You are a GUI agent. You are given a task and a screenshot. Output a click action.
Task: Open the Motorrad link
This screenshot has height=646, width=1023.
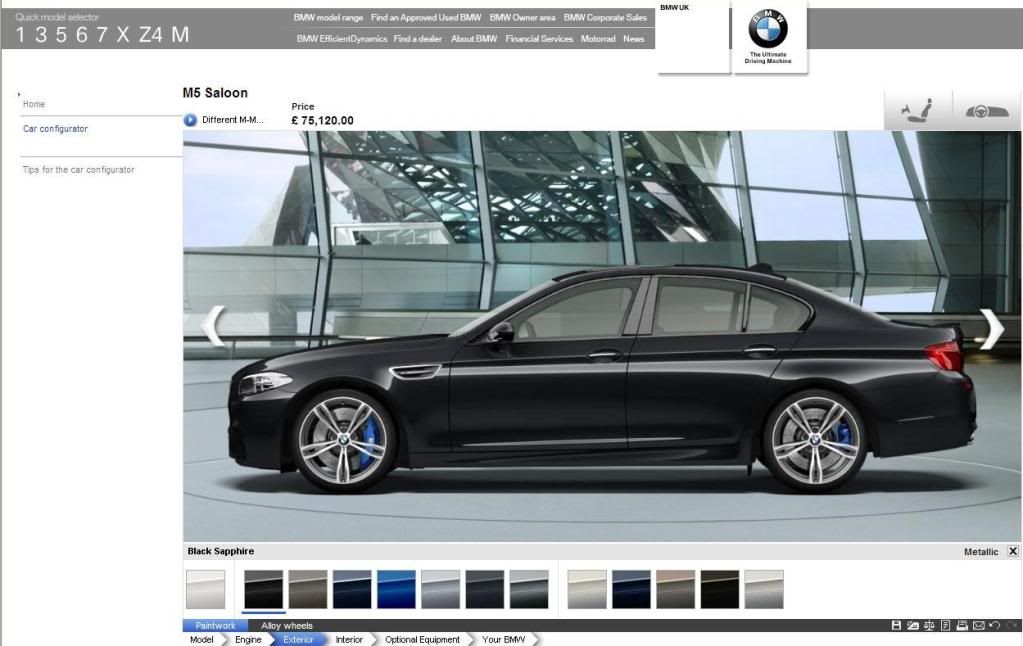pyautogui.click(x=598, y=39)
